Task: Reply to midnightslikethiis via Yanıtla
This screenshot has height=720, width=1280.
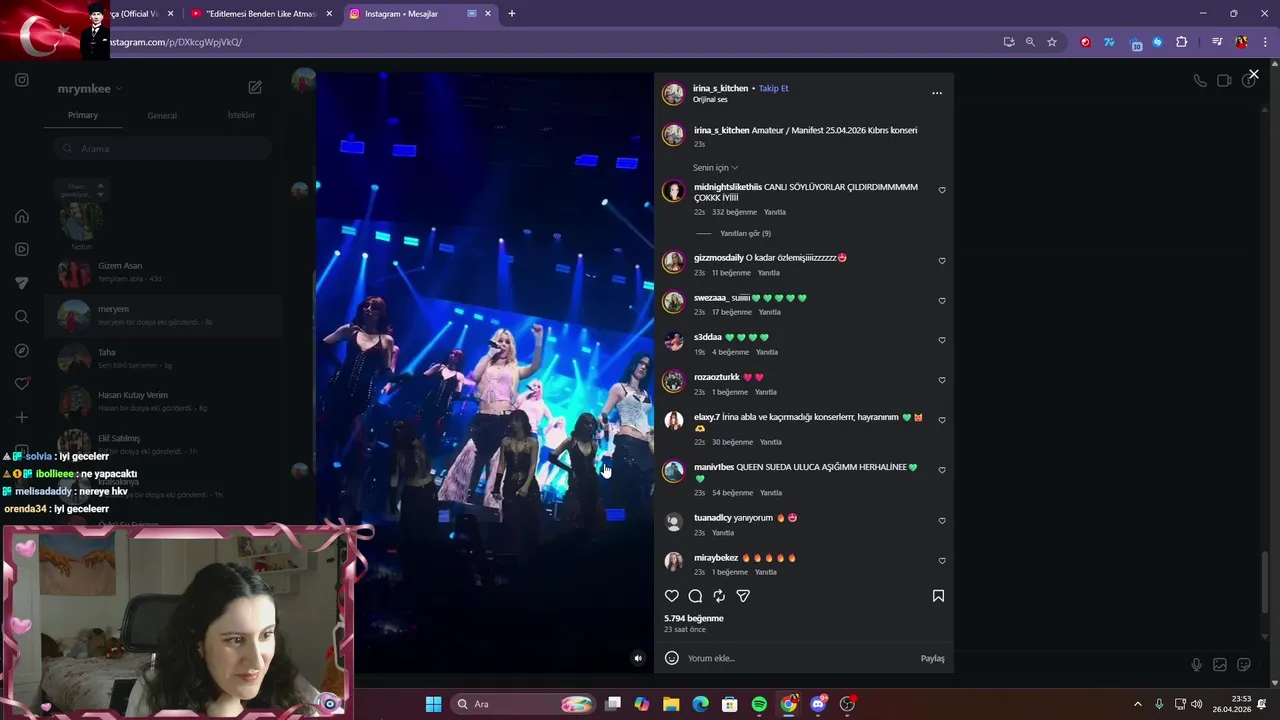Action: [x=775, y=212]
